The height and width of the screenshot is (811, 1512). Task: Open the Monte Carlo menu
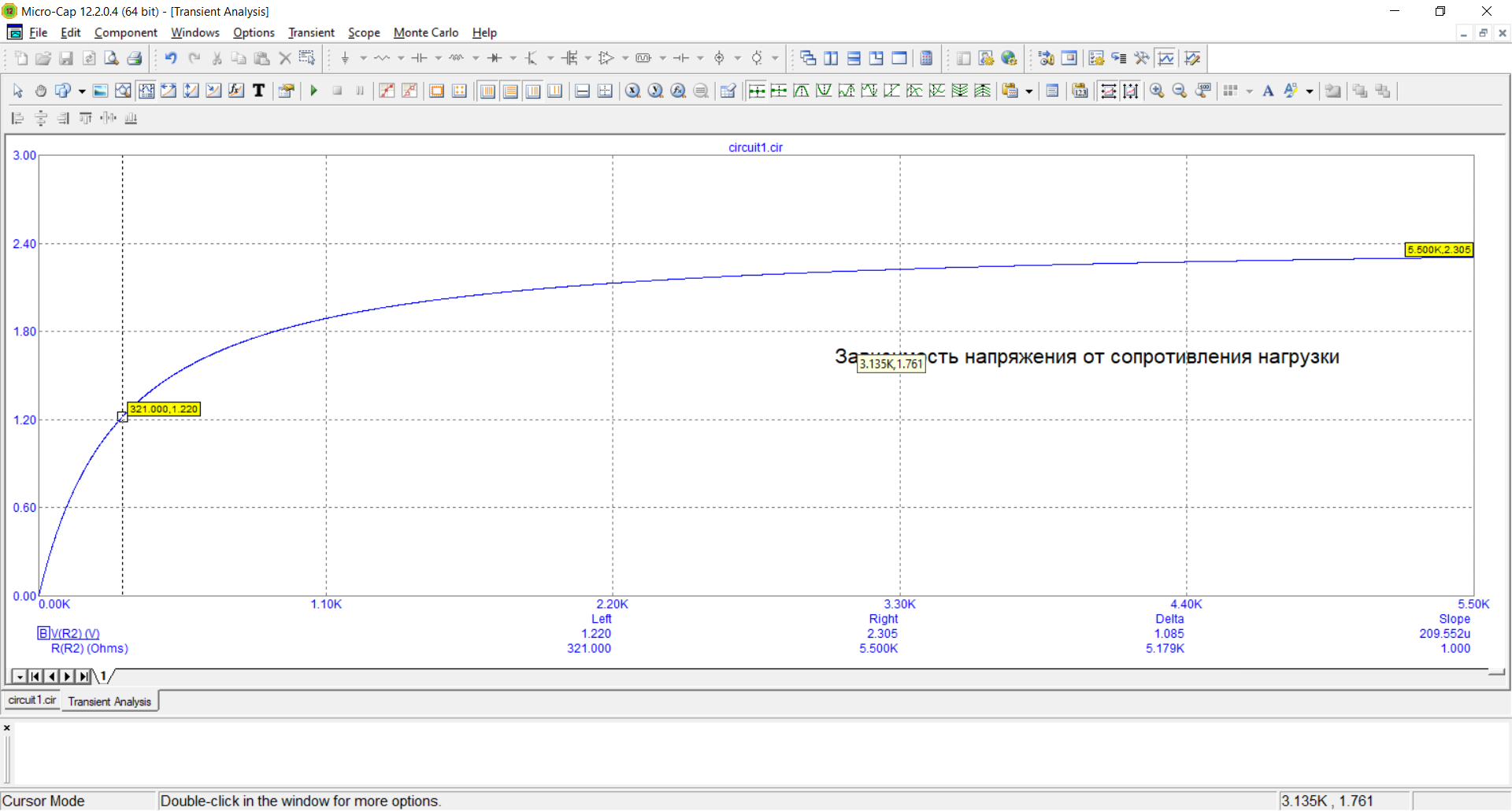[x=426, y=32]
